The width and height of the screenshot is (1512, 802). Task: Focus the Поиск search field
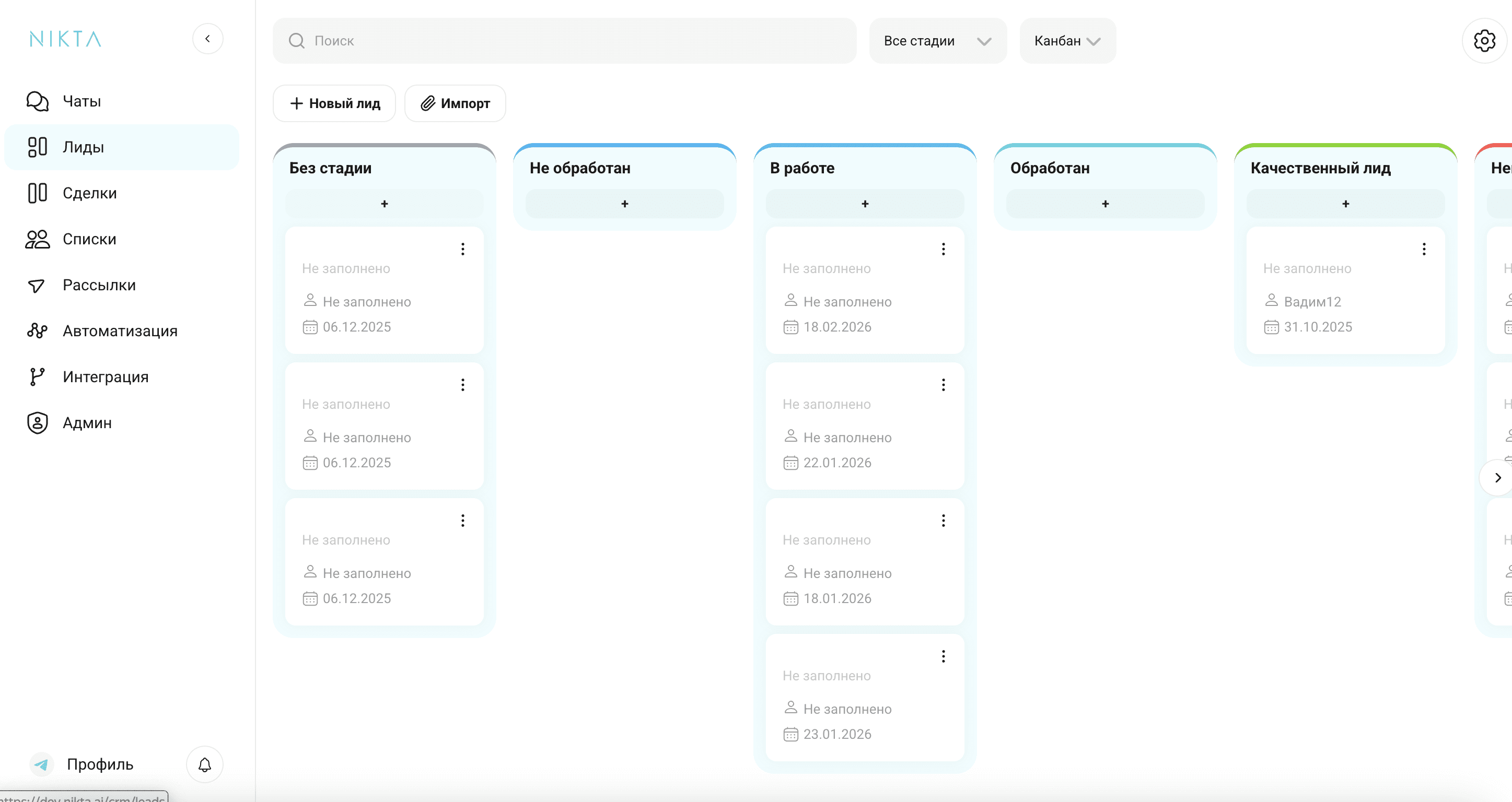coord(564,41)
